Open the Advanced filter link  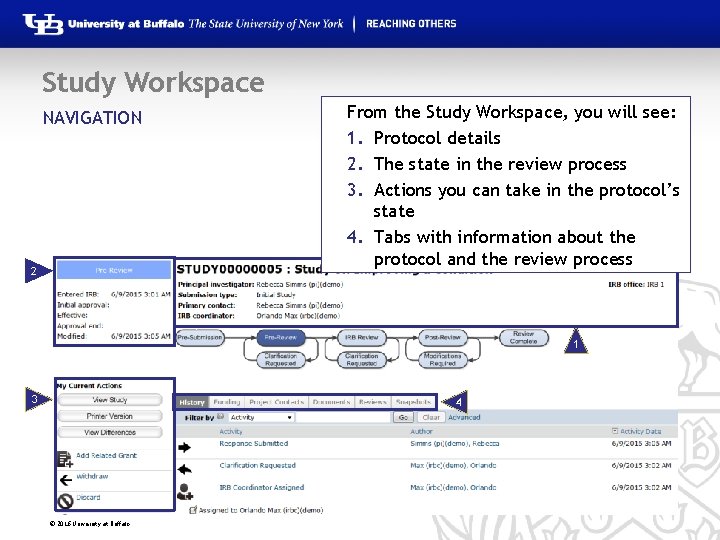[464, 417]
